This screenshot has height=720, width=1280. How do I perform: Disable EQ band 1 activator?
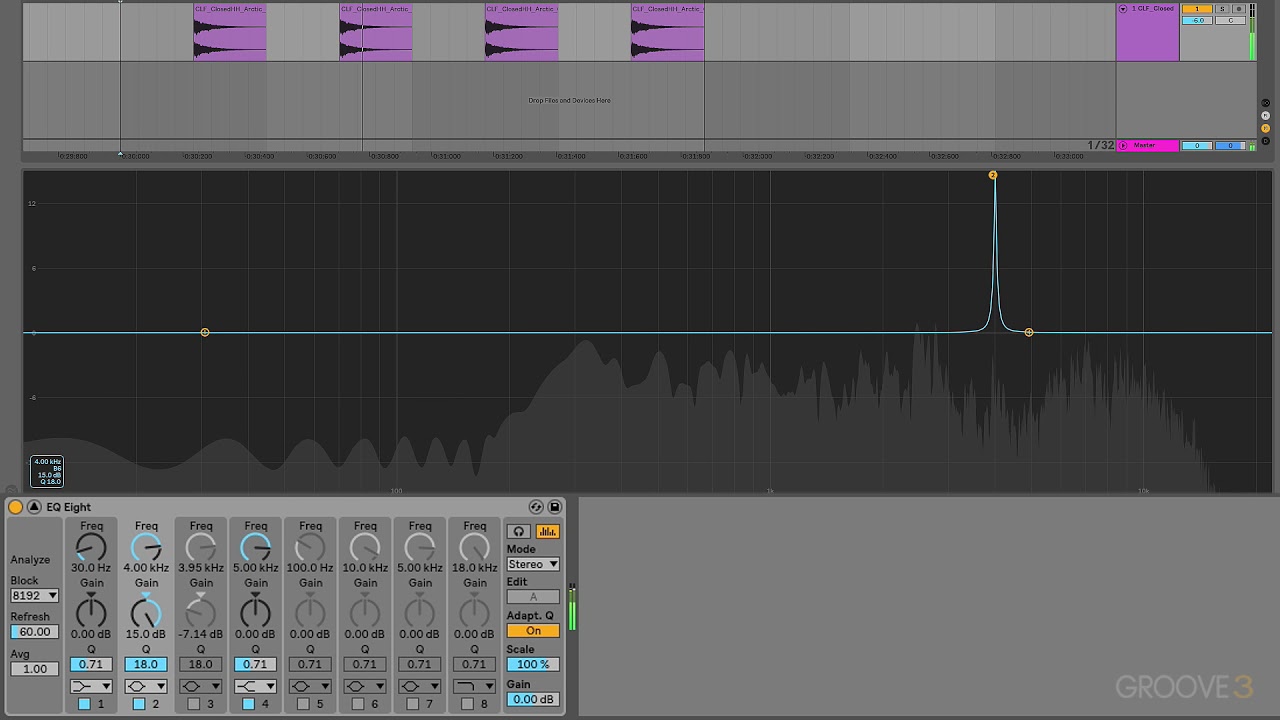click(x=84, y=704)
